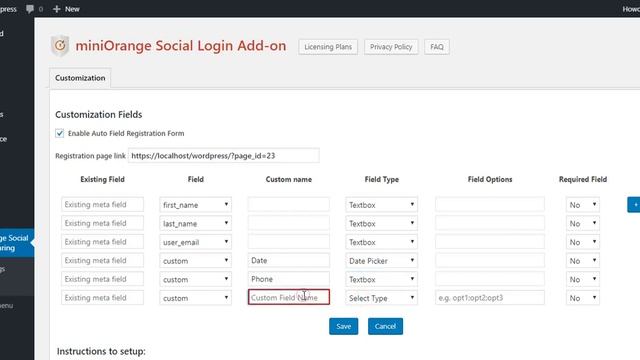Toggle Enable Auto Field Registration Form checkbox

(60, 133)
